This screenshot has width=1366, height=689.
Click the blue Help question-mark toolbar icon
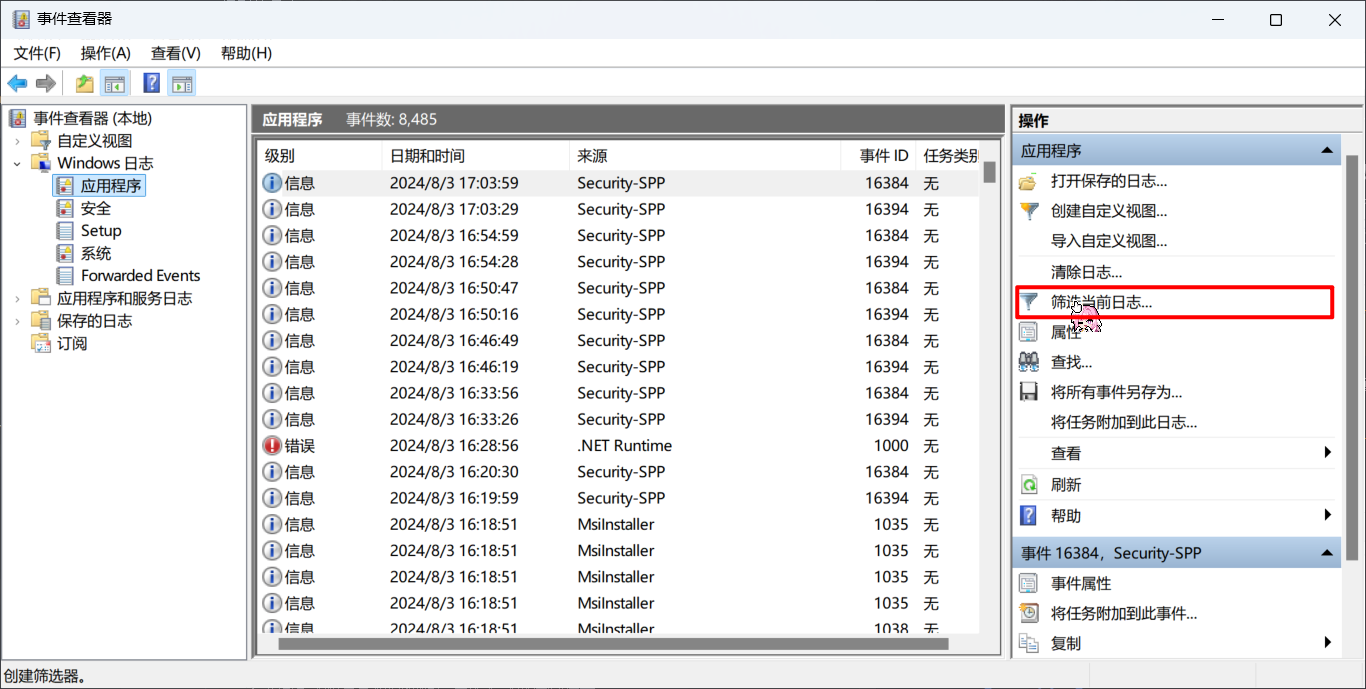(152, 83)
